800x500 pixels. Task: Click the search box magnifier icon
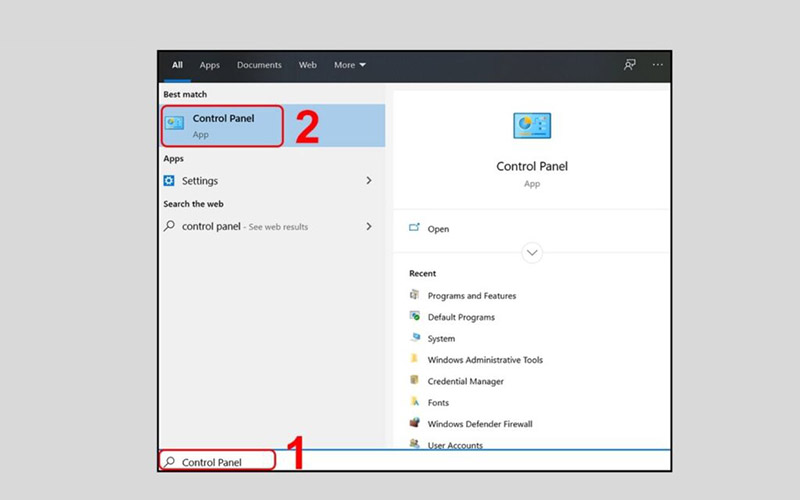point(169,462)
